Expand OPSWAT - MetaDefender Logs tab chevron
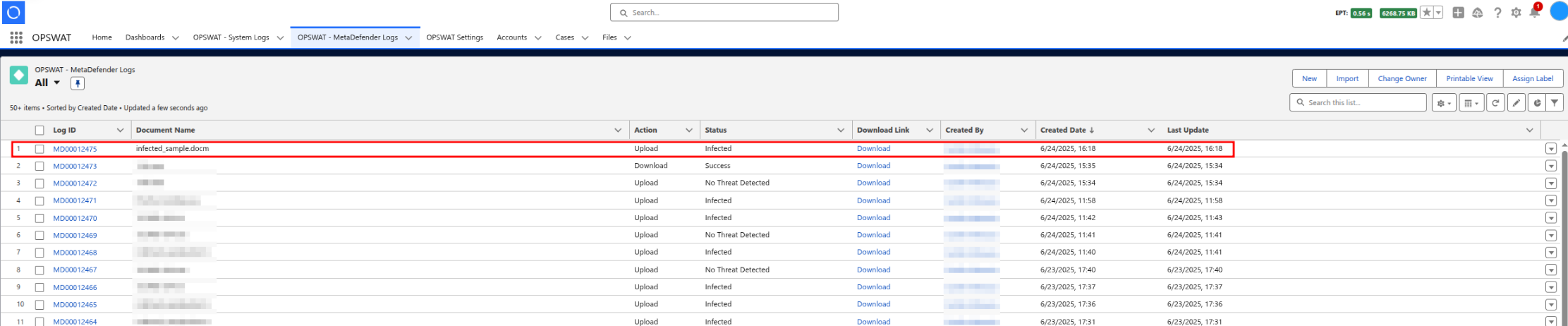This screenshot has width=1568, height=326. 408,38
